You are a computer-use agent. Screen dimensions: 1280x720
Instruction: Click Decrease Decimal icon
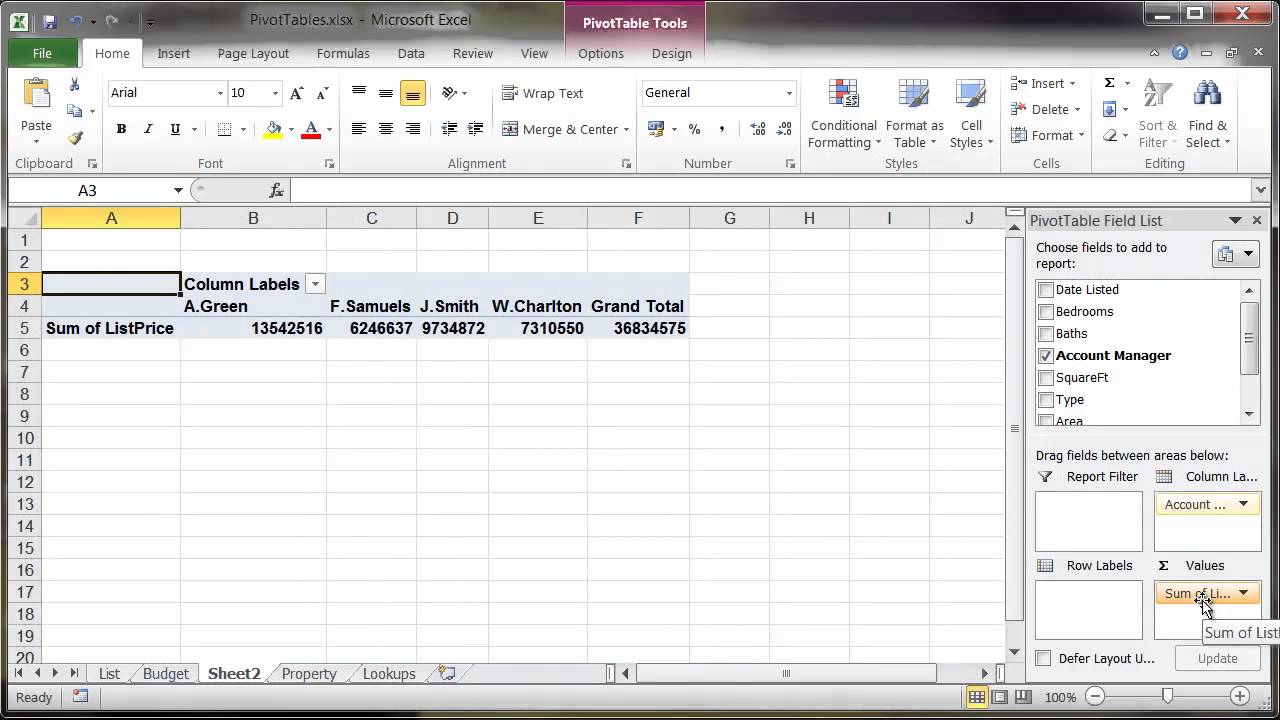[x=783, y=129]
